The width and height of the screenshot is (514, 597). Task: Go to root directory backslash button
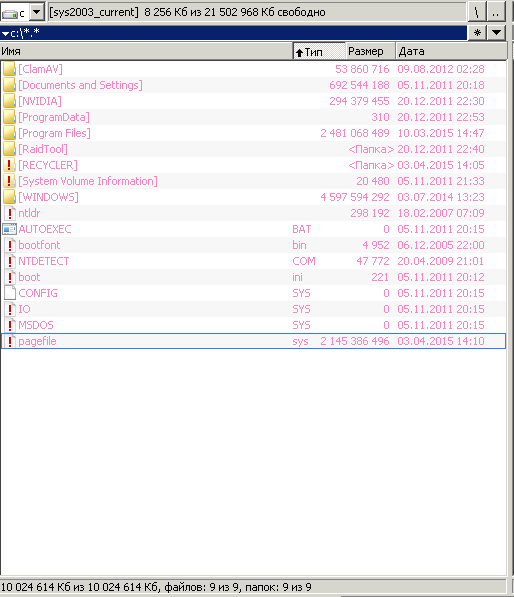pyautogui.click(x=476, y=12)
